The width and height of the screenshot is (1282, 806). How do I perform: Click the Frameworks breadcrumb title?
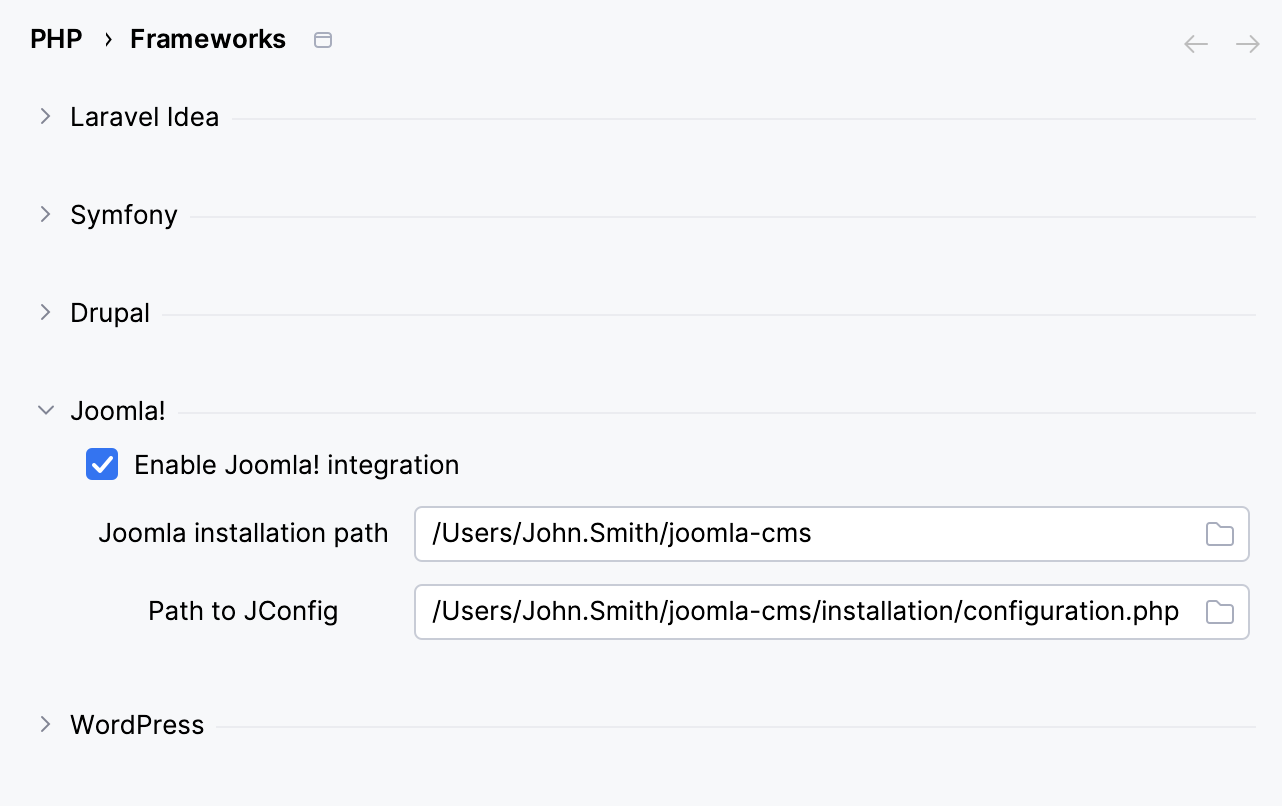coord(207,38)
